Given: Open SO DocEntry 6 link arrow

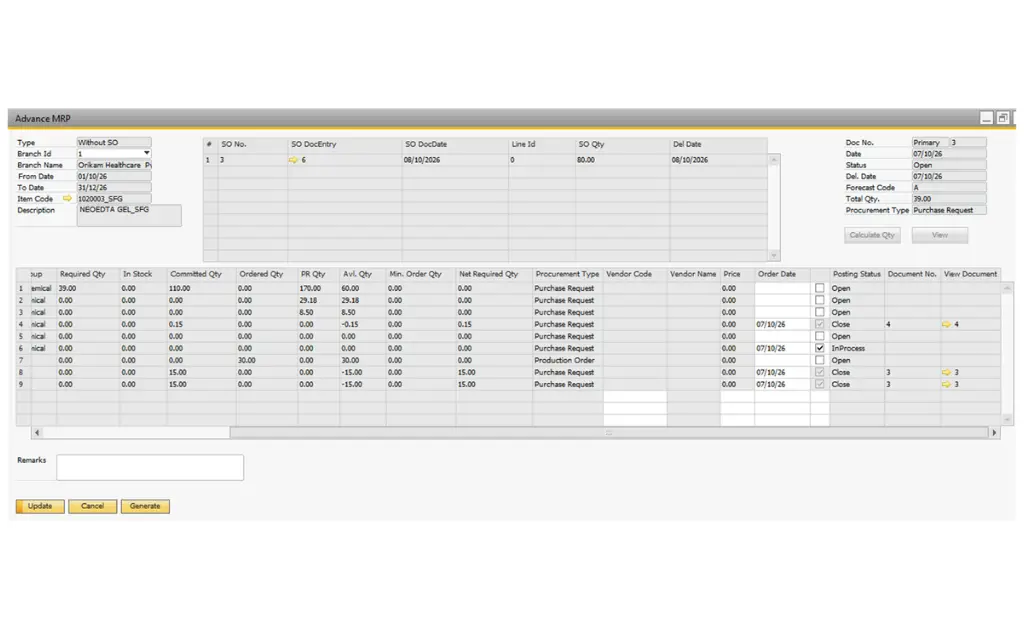Looking at the screenshot, I should click(293, 160).
